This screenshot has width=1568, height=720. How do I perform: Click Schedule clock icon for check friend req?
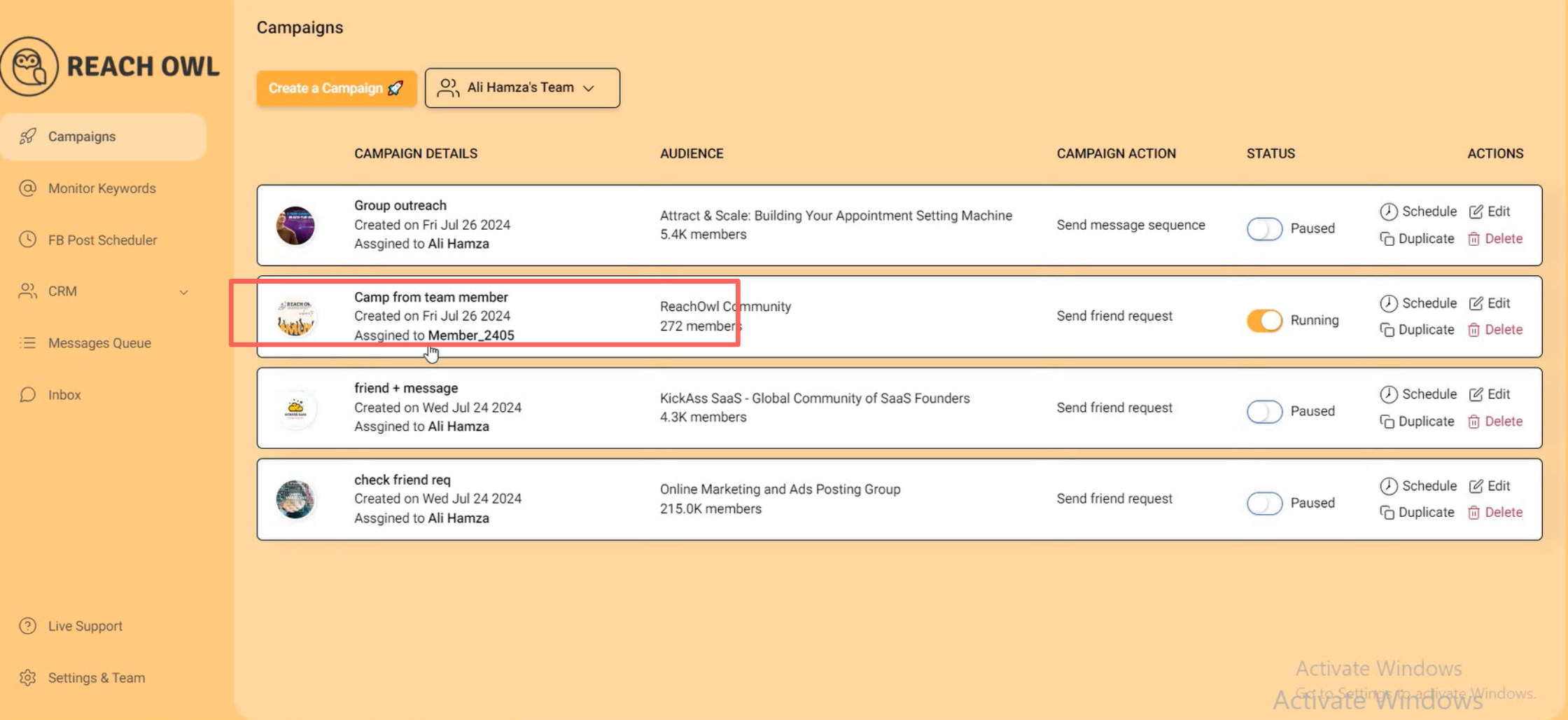click(1389, 486)
